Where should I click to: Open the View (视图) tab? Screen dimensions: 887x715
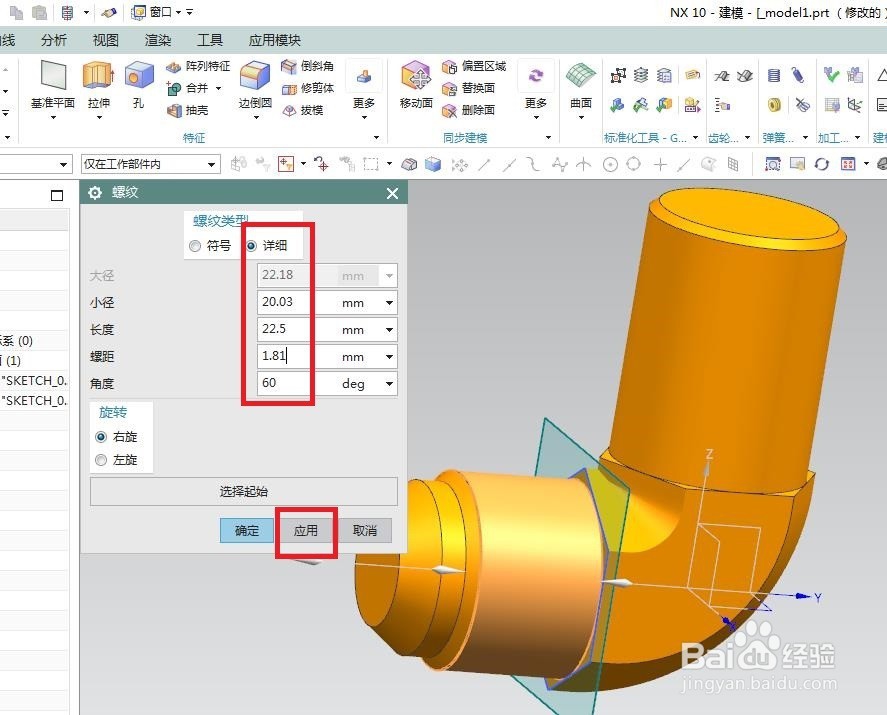(x=106, y=40)
